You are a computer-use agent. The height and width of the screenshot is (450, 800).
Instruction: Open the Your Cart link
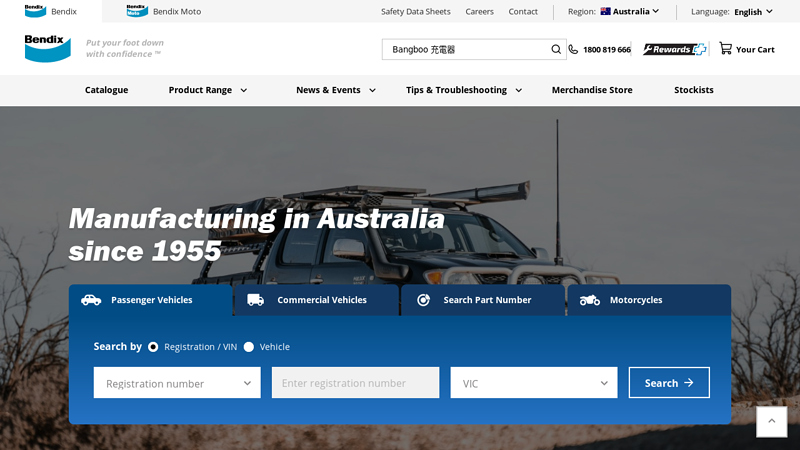point(747,49)
